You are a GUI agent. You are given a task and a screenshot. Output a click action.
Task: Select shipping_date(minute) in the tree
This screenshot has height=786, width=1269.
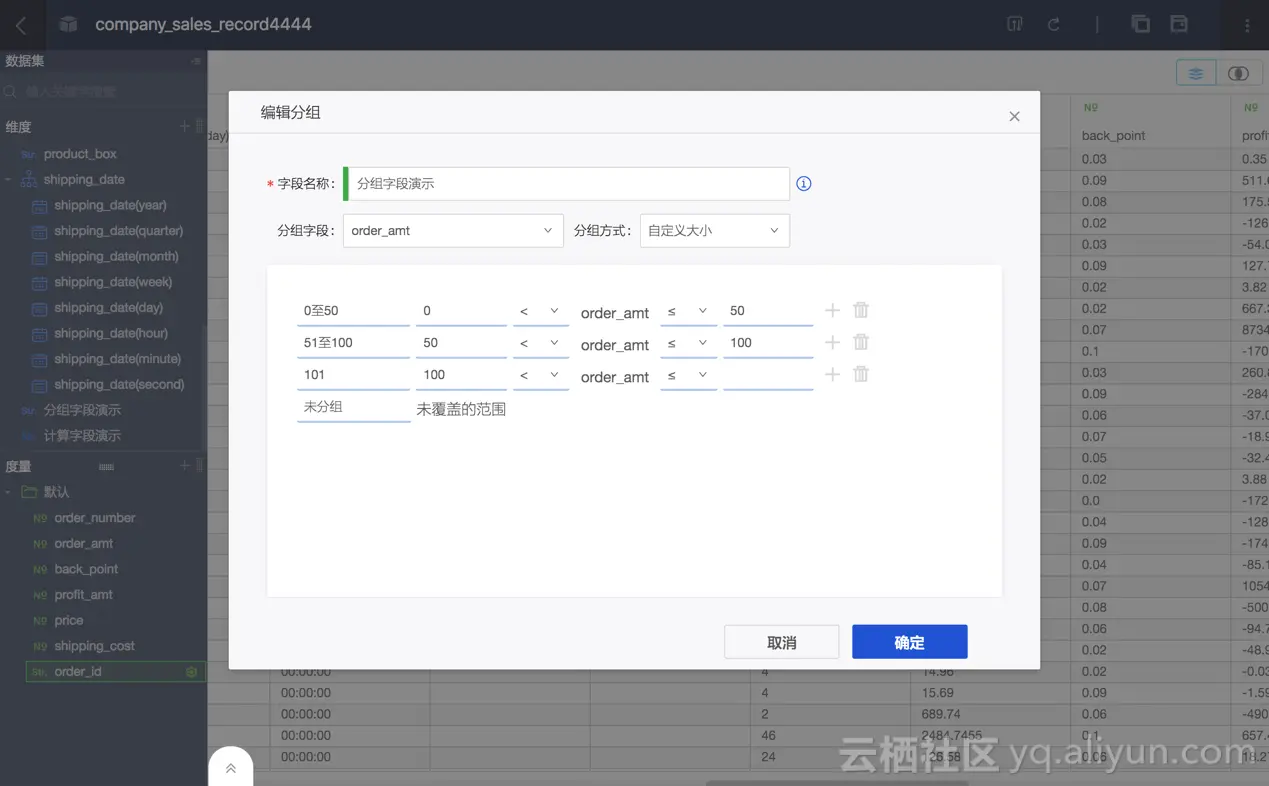click(x=117, y=359)
